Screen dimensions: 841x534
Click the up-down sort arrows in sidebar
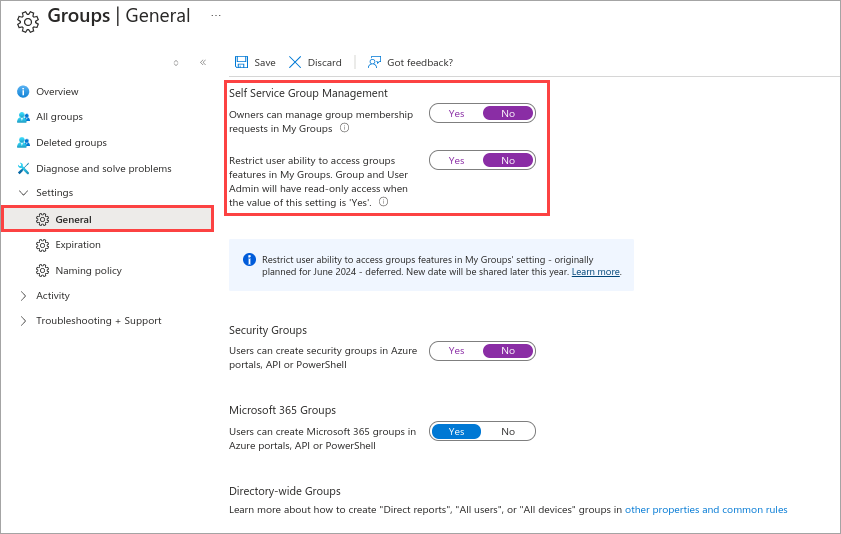[176, 63]
